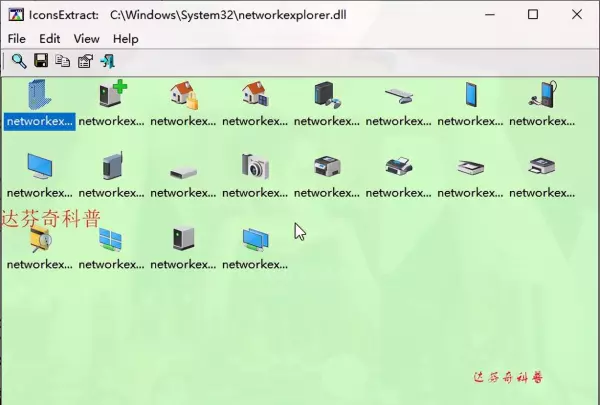
Task: Close the IconsExtract window
Action: (577, 15)
